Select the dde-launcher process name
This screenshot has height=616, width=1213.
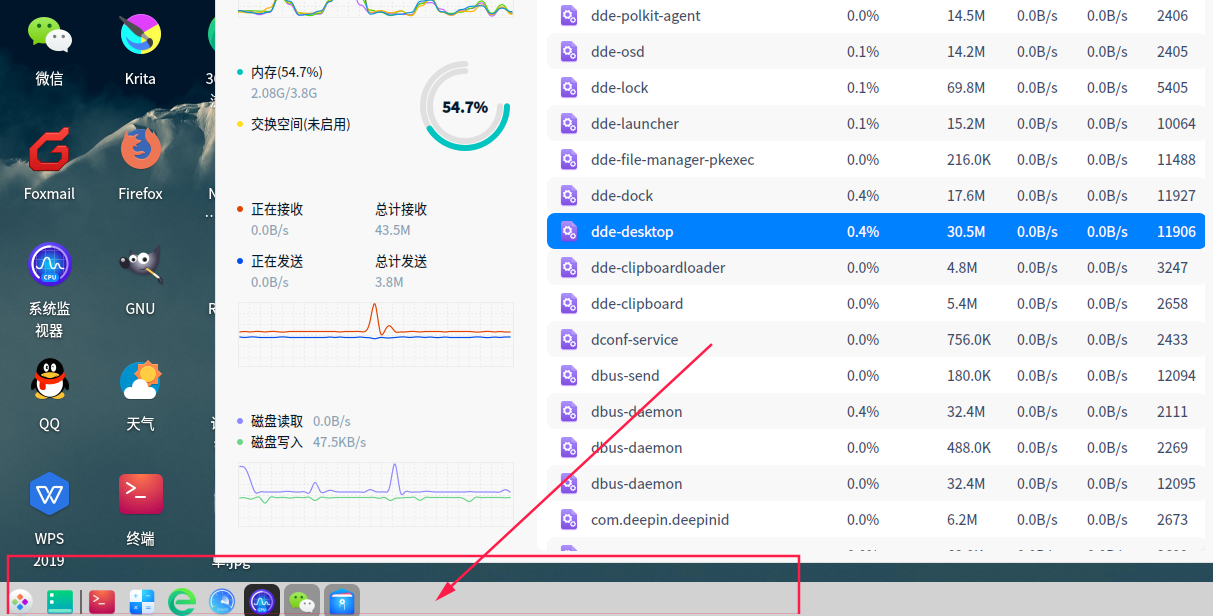pos(635,124)
